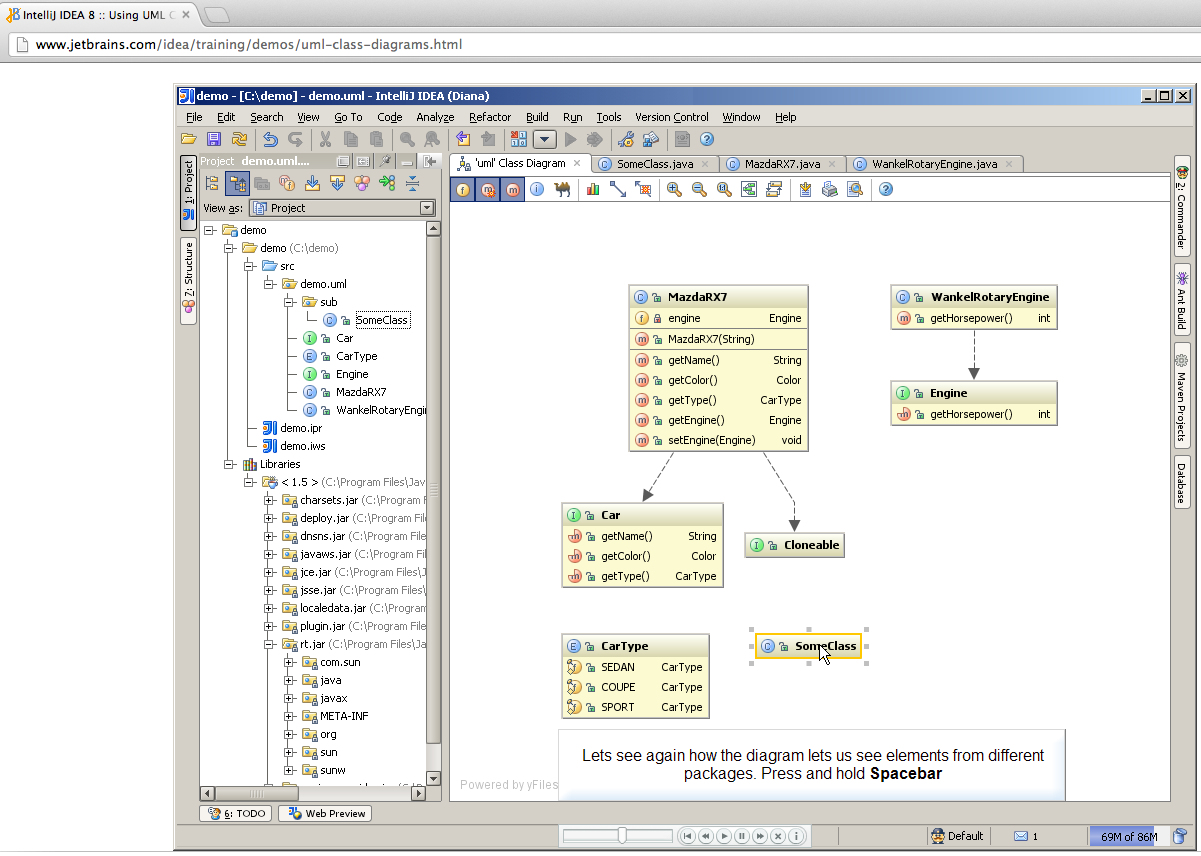Open the Analyze menu
The image size is (1201, 856).
point(435,117)
